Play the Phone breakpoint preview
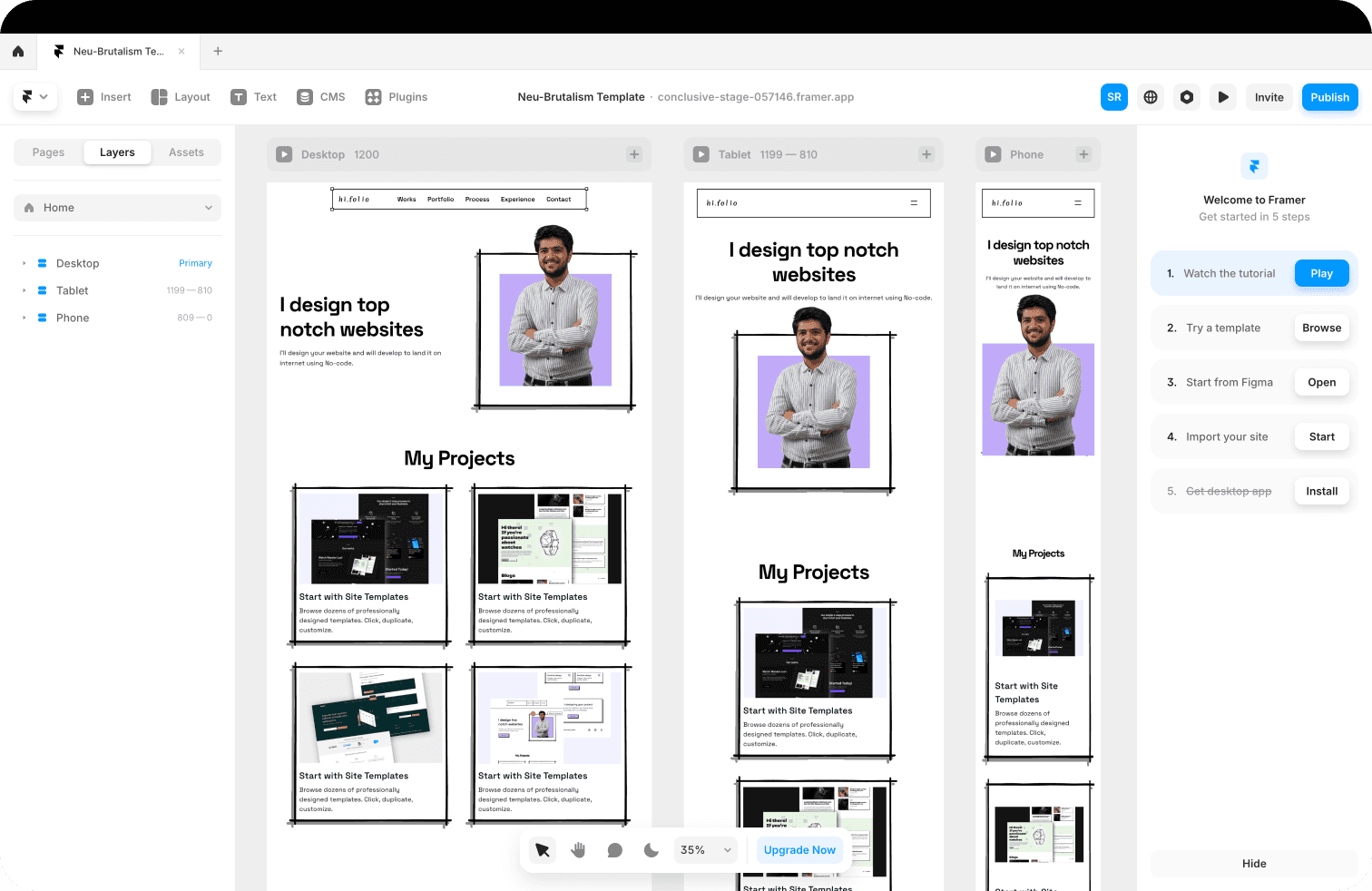 pos(994,154)
